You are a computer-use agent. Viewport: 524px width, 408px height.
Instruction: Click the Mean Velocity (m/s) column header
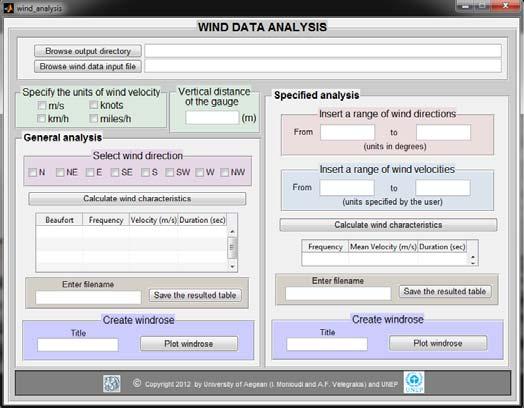383,247
